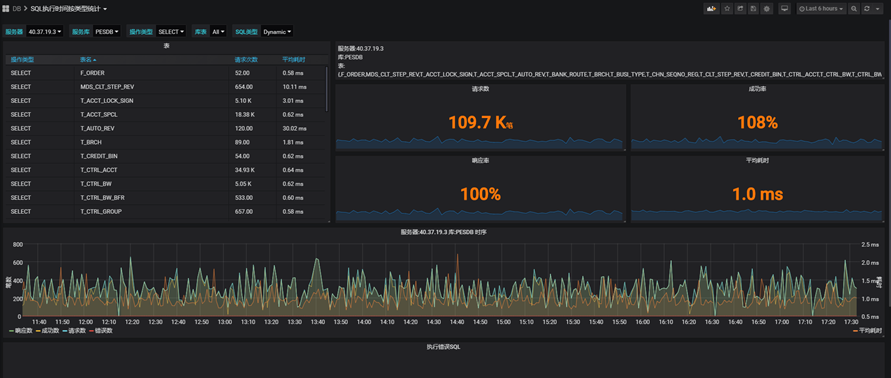Click the T_ACCT_SPCL table name cell
891x378 pixels.
tap(98, 114)
